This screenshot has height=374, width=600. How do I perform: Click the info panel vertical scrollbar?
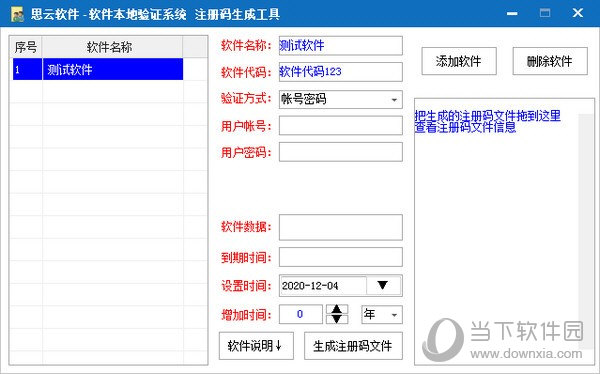pos(585,231)
